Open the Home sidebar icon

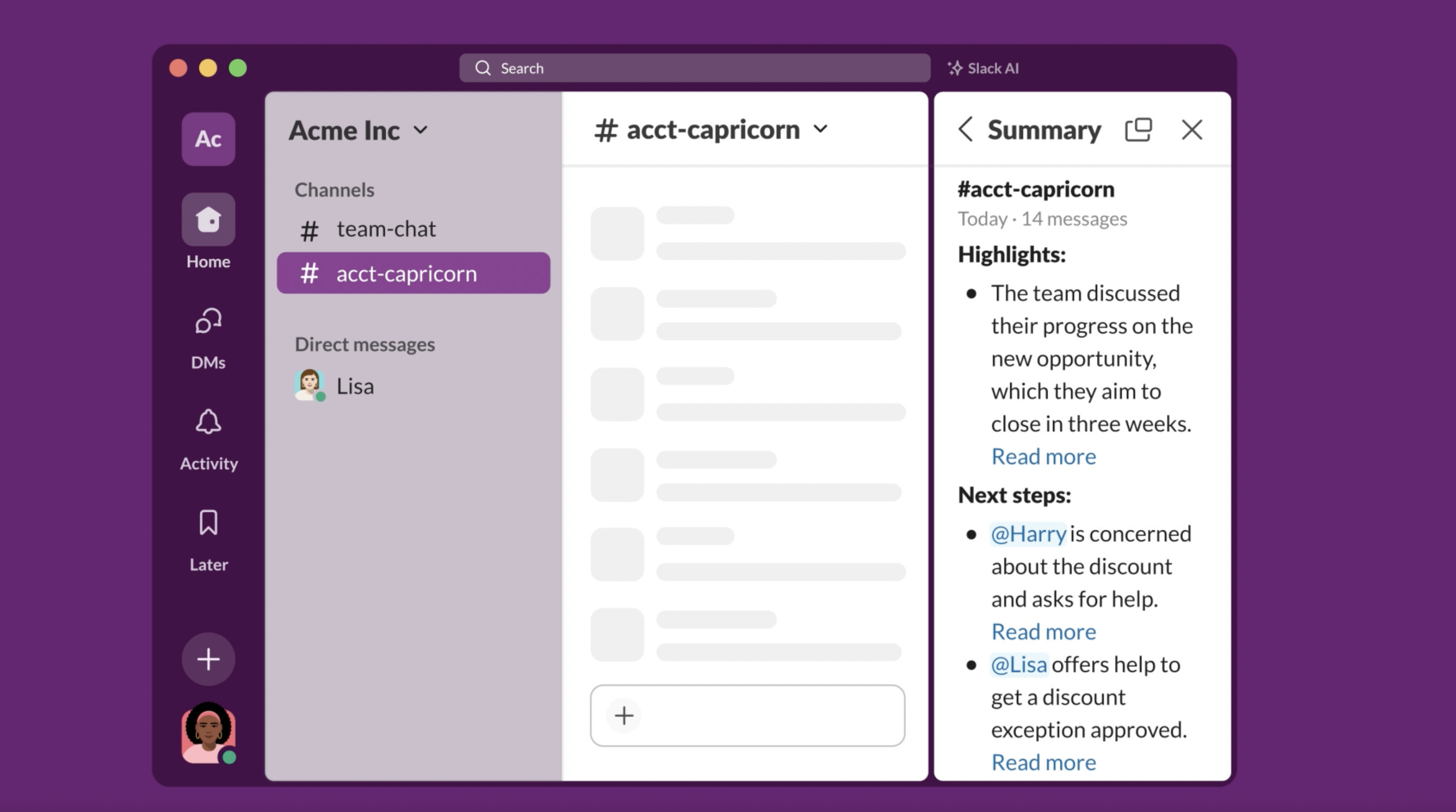coord(208,220)
